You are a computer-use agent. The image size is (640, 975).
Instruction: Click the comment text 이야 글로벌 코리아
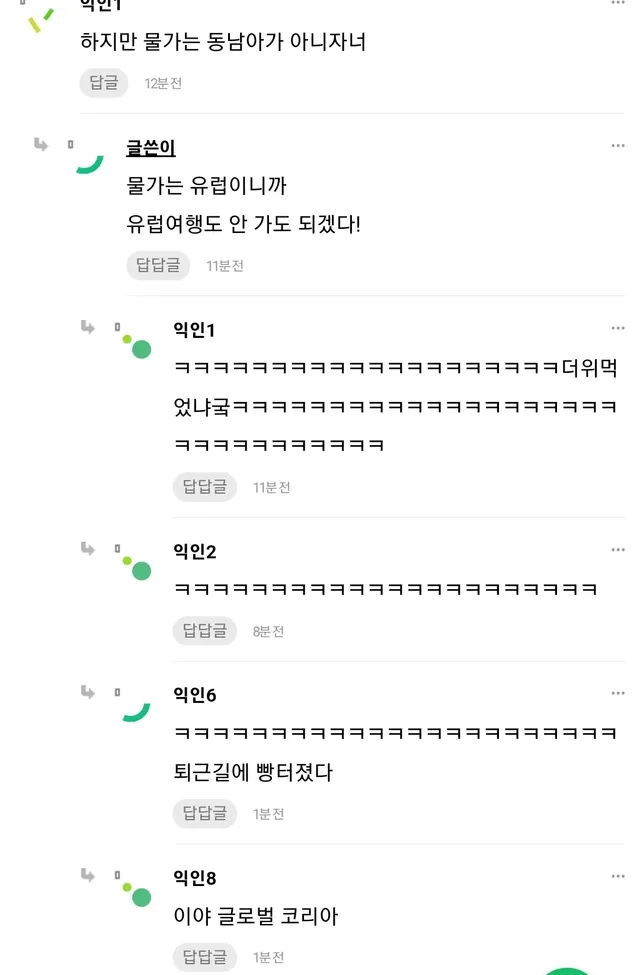(256, 915)
